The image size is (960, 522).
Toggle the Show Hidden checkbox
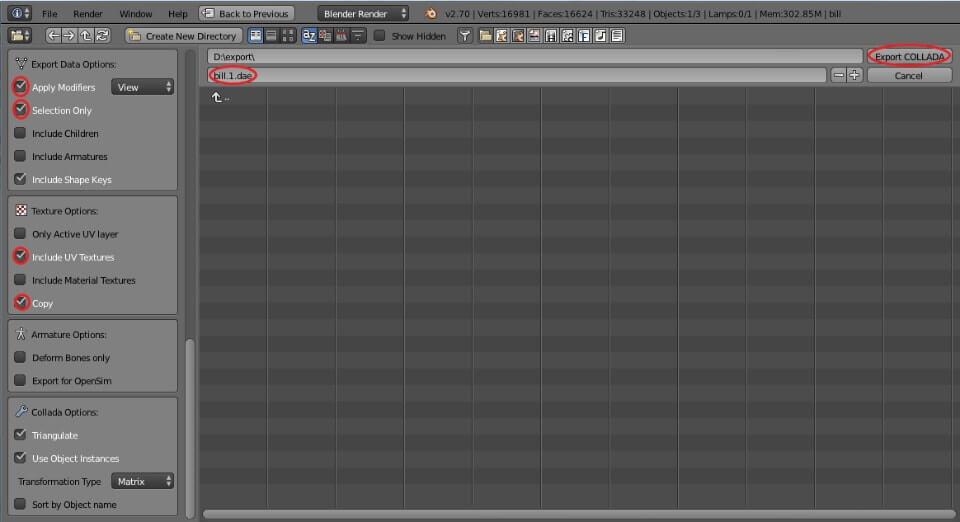pyautogui.click(x=380, y=35)
